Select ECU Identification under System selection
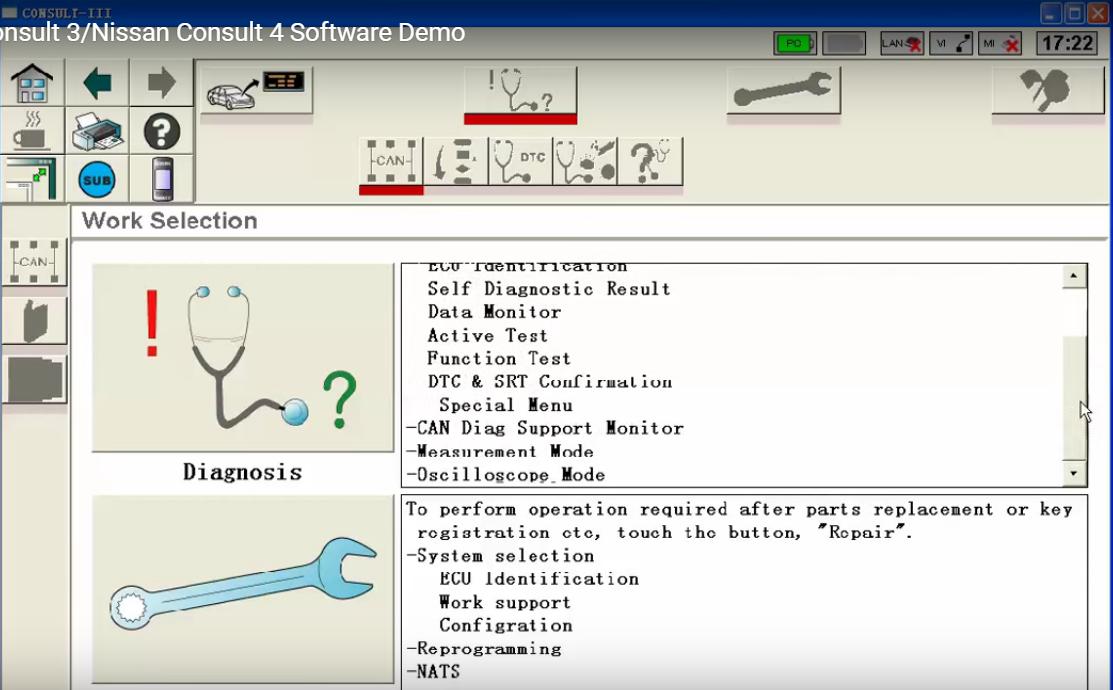The image size is (1113, 690). (x=539, y=579)
